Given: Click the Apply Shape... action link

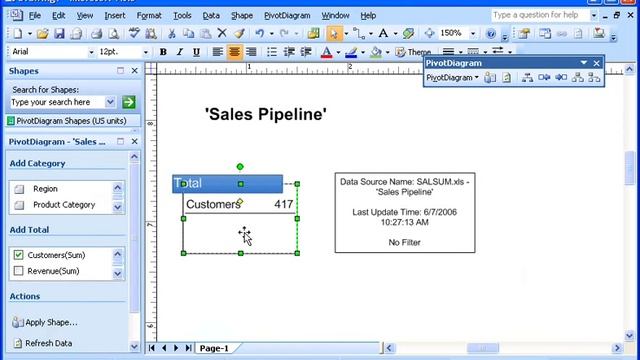Looking at the screenshot, I should pos(45,322).
